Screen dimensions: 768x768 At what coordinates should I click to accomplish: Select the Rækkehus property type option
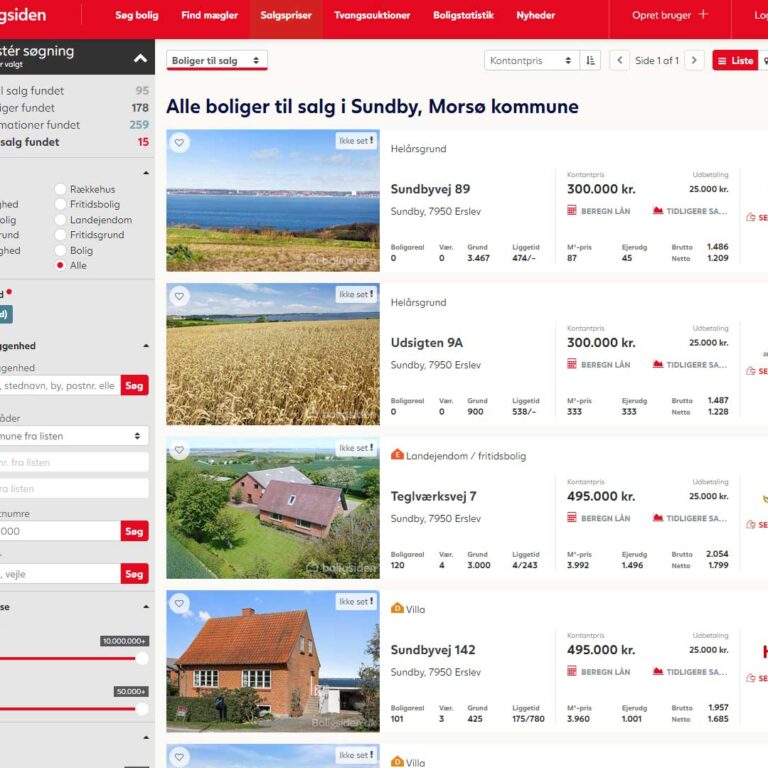[61, 189]
